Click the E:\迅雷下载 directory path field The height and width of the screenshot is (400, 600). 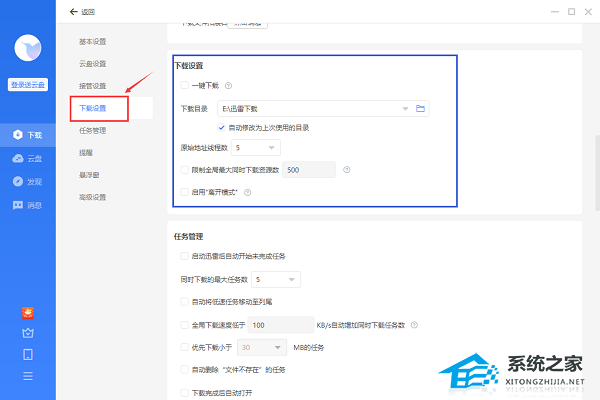click(323, 109)
